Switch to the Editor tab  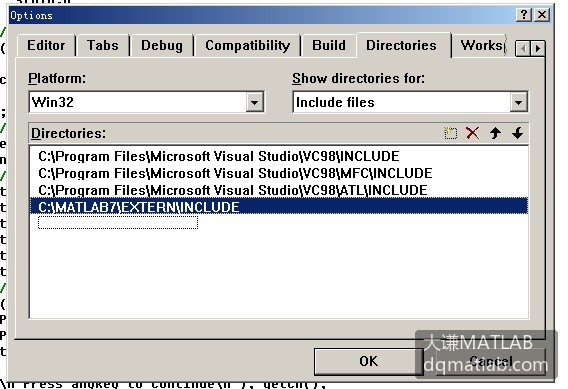click(x=46, y=46)
